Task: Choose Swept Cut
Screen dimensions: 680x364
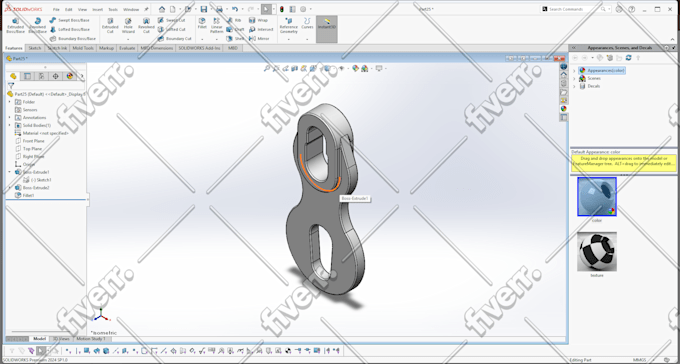Action: point(171,20)
